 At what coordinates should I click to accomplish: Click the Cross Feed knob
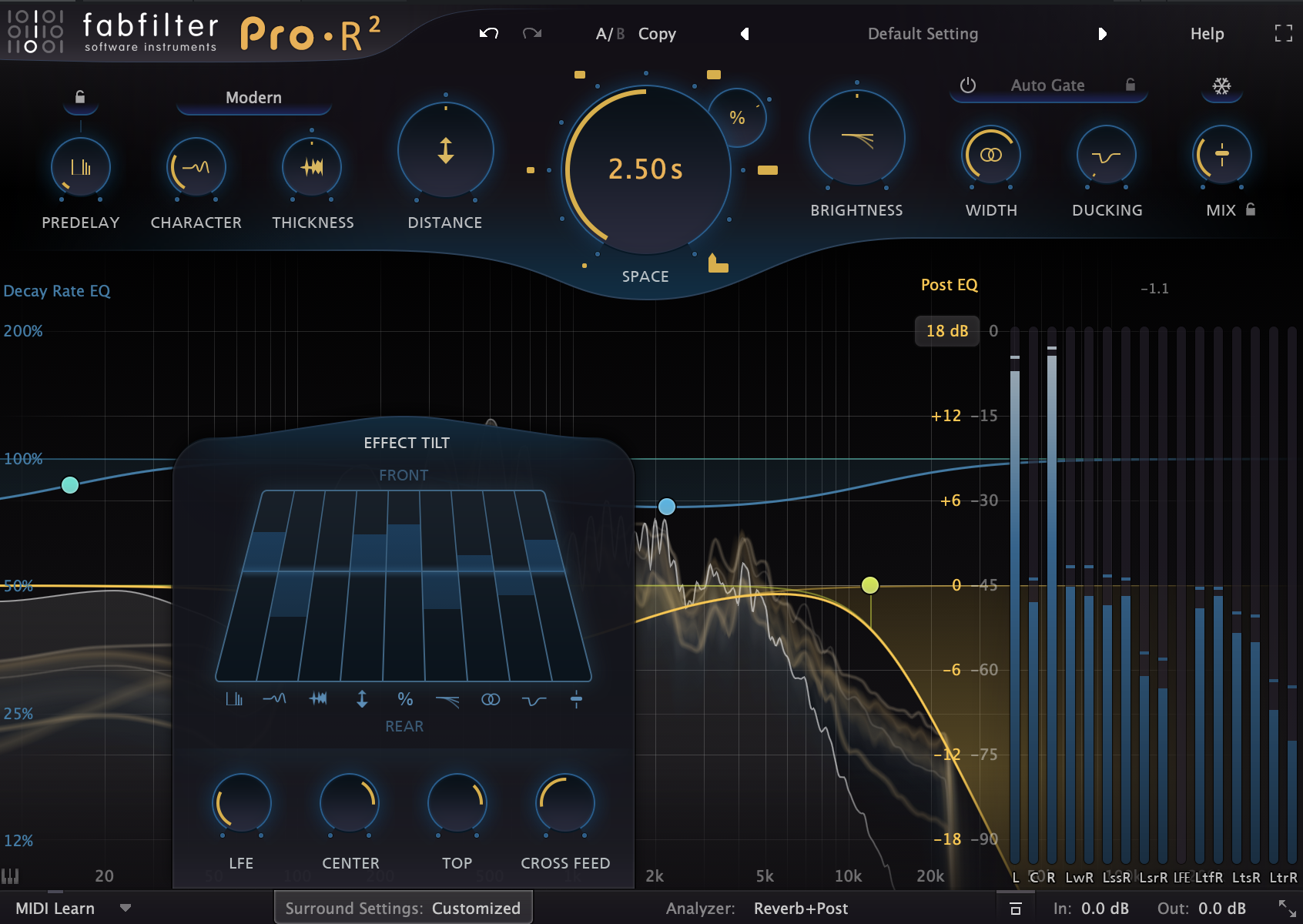point(565,803)
